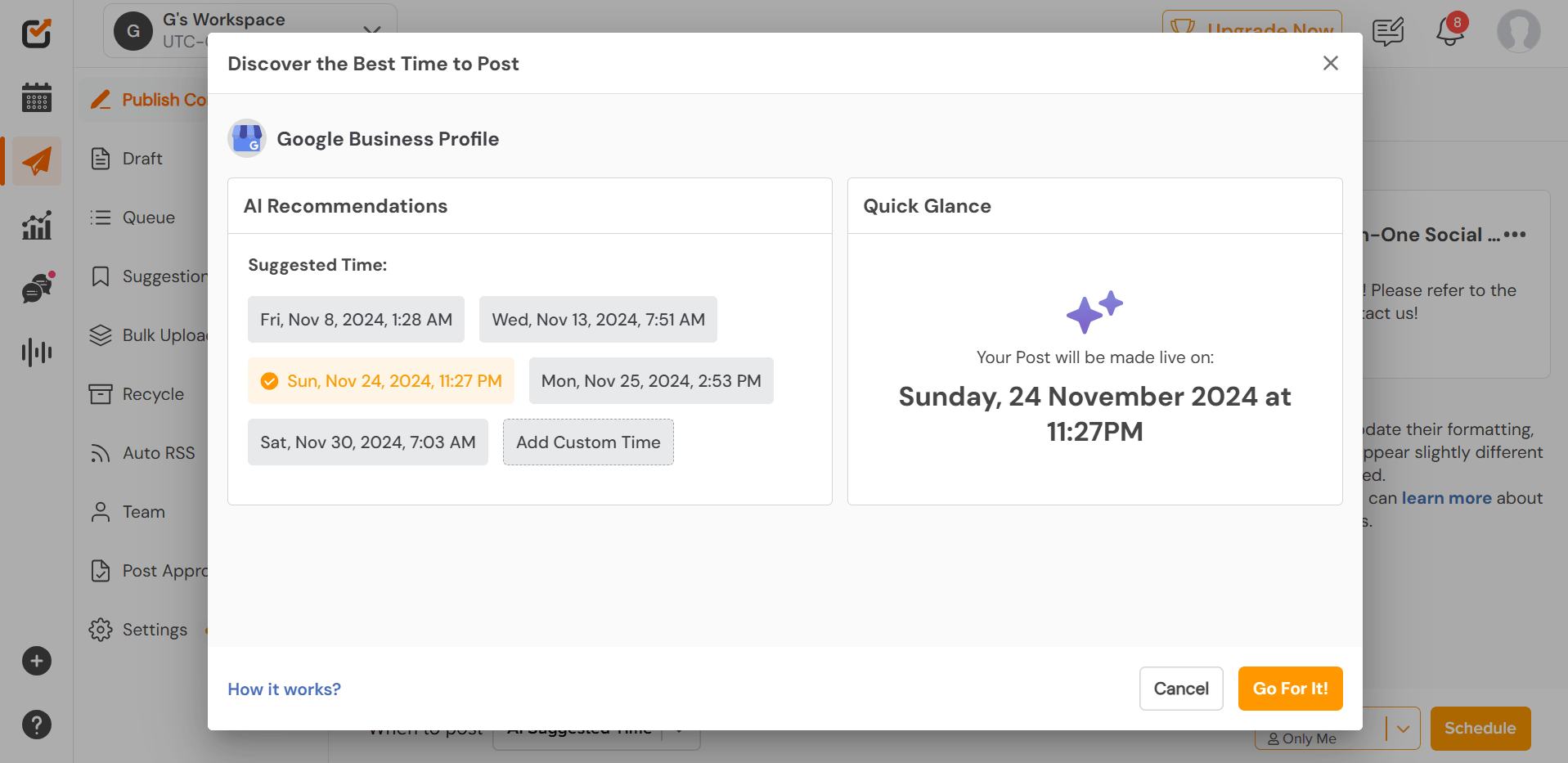The height and width of the screenshot is (763, 1568).
Task: Pick Sat, Nov 30, 2024, 7:03 AM time
Action: 368,442
